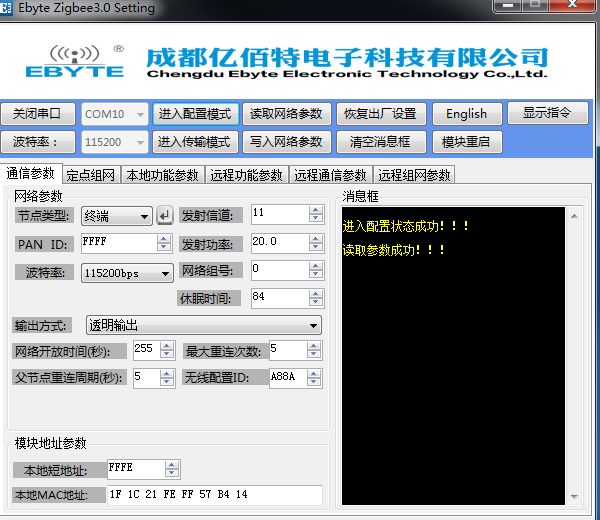
Task: Click the 恢复出厂设置 button
Action: 380,114
